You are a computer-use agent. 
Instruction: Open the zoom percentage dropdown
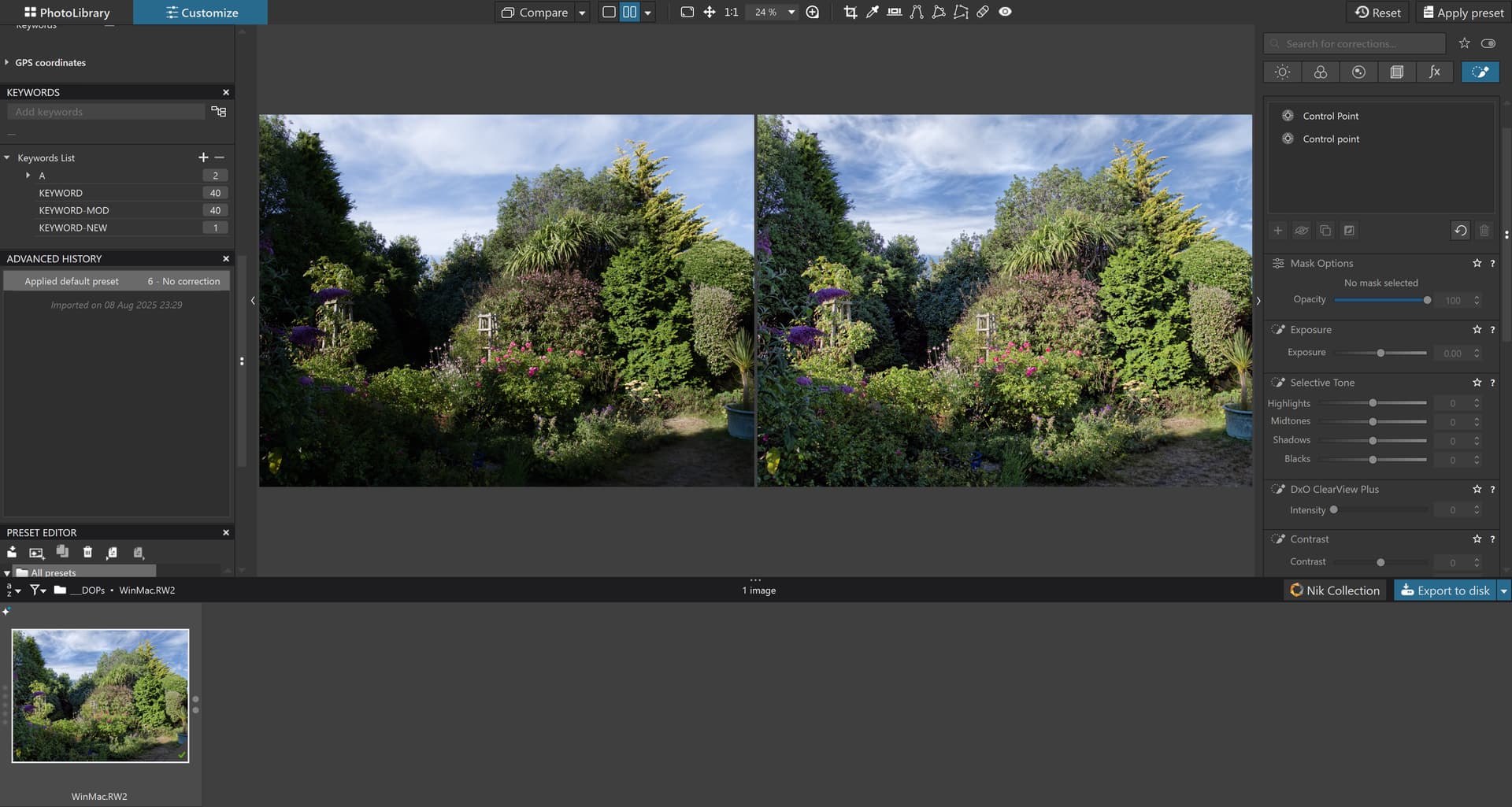791,13
